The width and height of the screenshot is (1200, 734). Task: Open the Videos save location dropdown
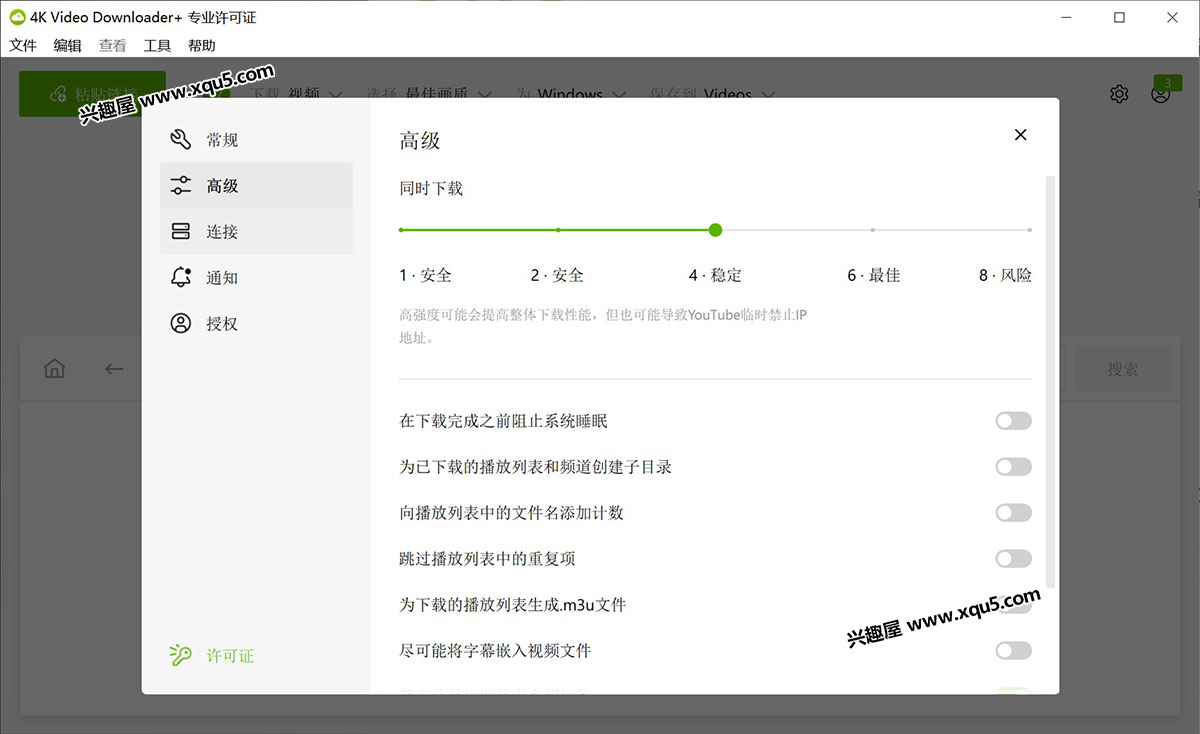pyautogui.click(x=739, y=94)
